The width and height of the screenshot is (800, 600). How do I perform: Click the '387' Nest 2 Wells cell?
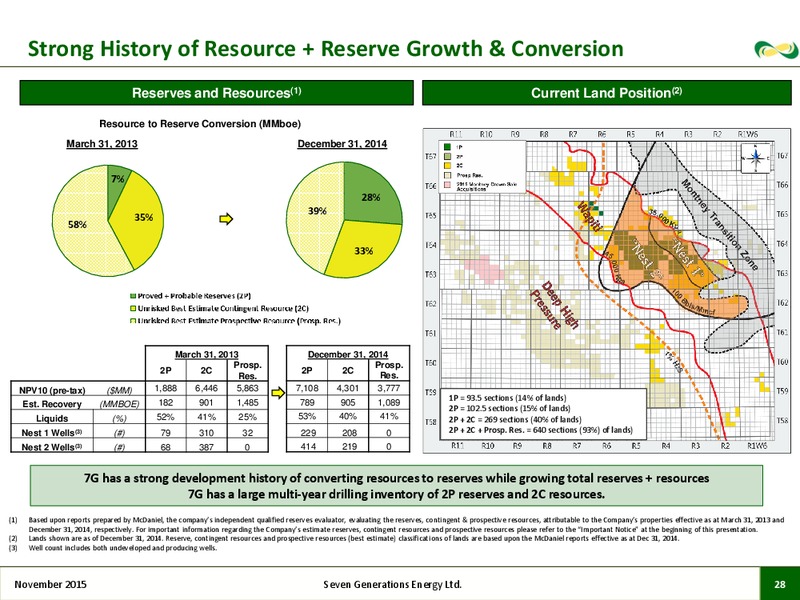coord(206,447)
